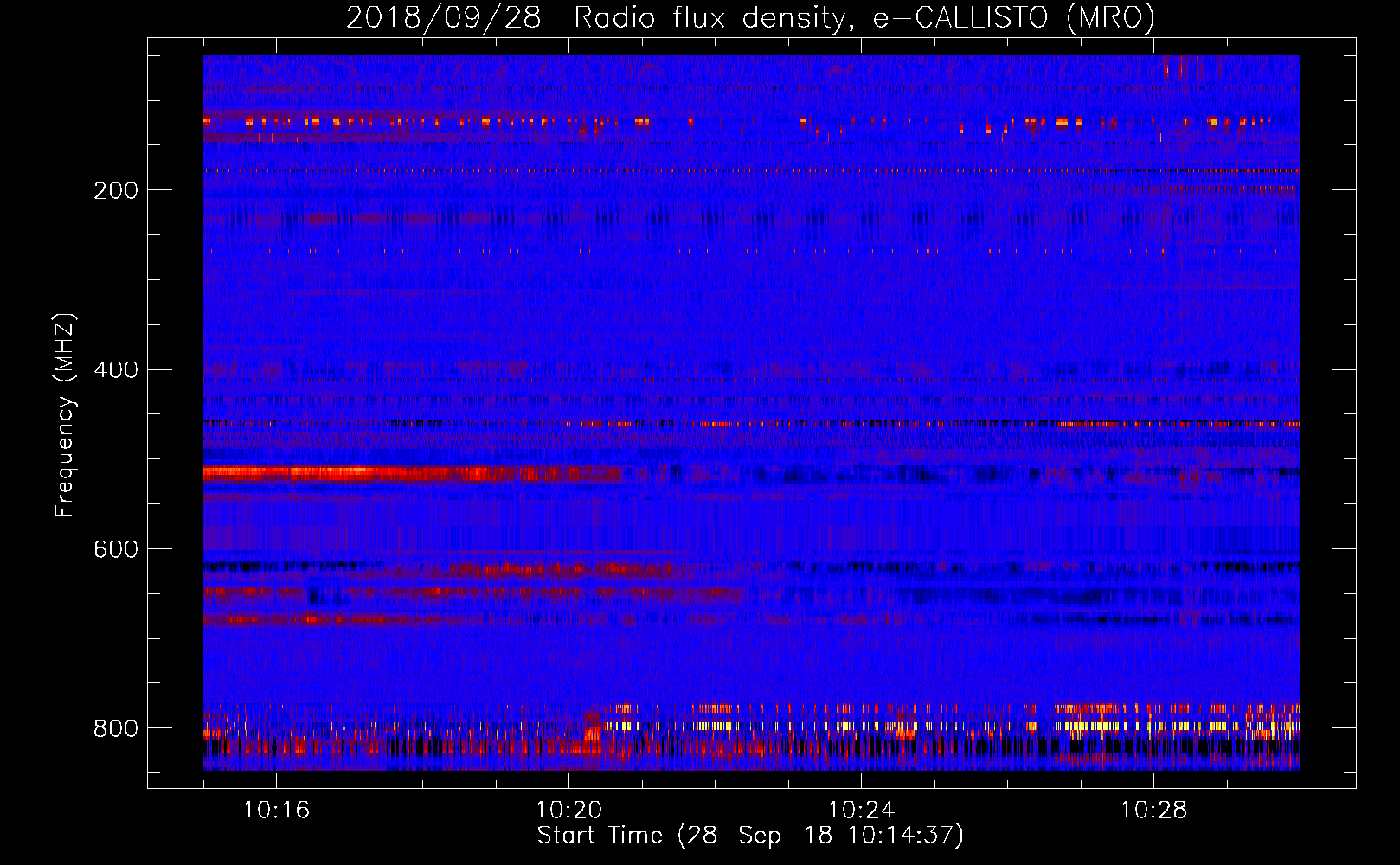This screenshot has height=865, width=1400.
Task: Click the 600 MHz frequency tick label
Action: click(116, 549)
